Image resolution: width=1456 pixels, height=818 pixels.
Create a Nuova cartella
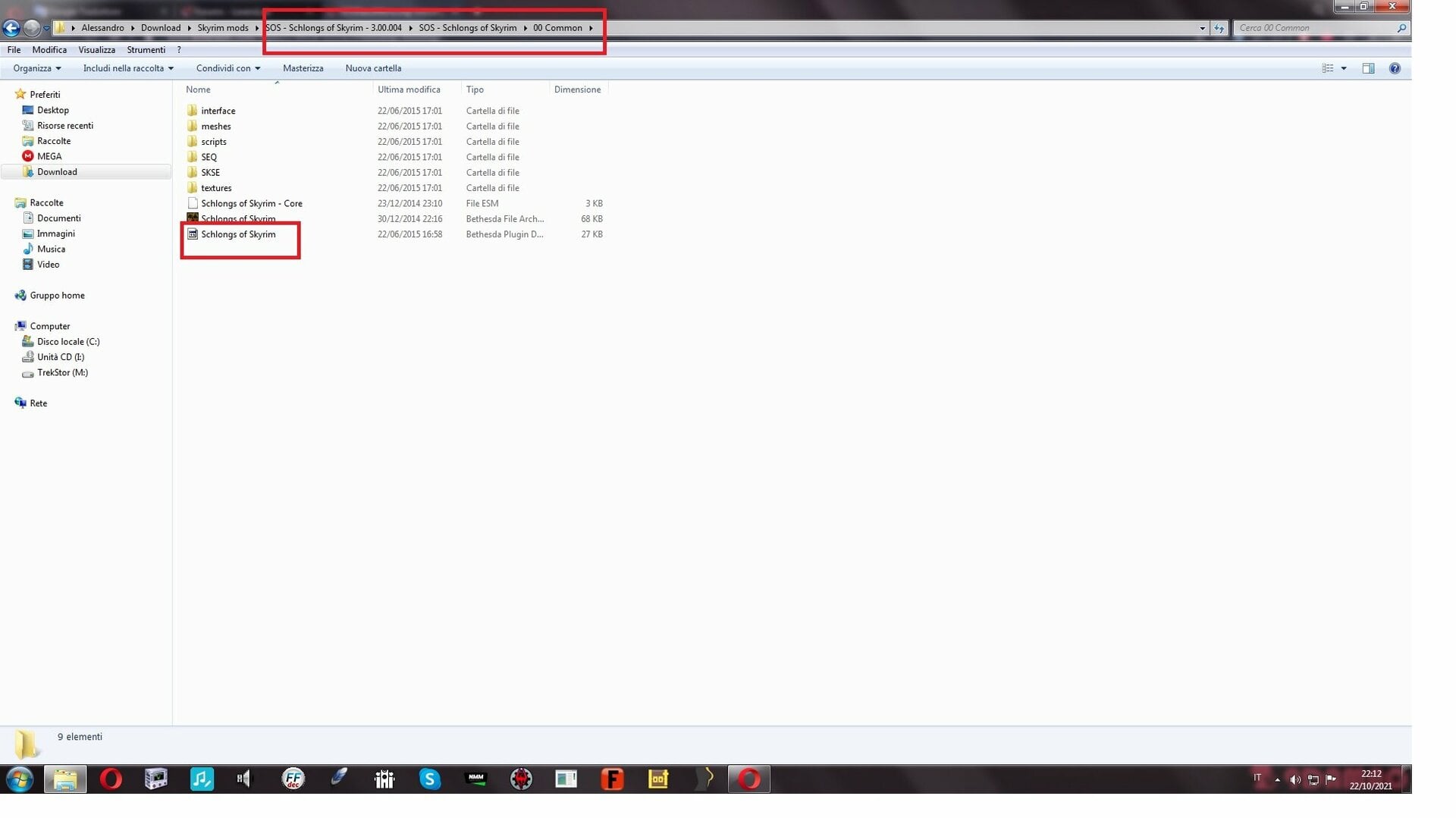(x=373, y=68)
